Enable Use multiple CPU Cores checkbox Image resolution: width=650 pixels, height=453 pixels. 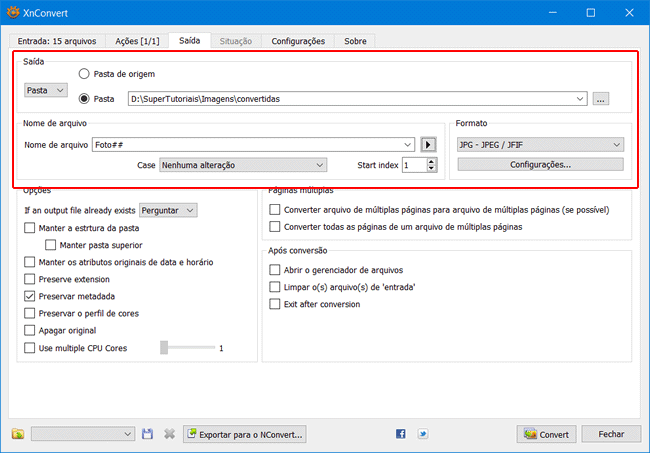[x=30, y=347]
